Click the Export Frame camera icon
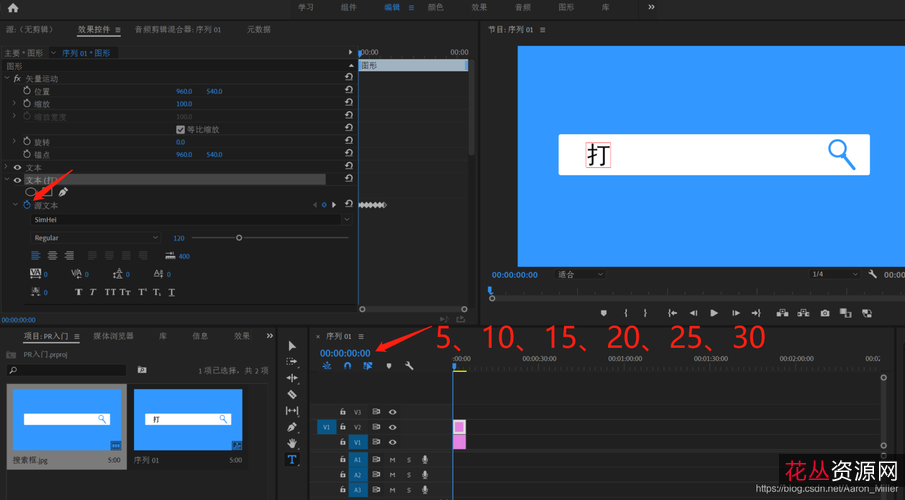This screenshot has height=500, width=905. 825,313
